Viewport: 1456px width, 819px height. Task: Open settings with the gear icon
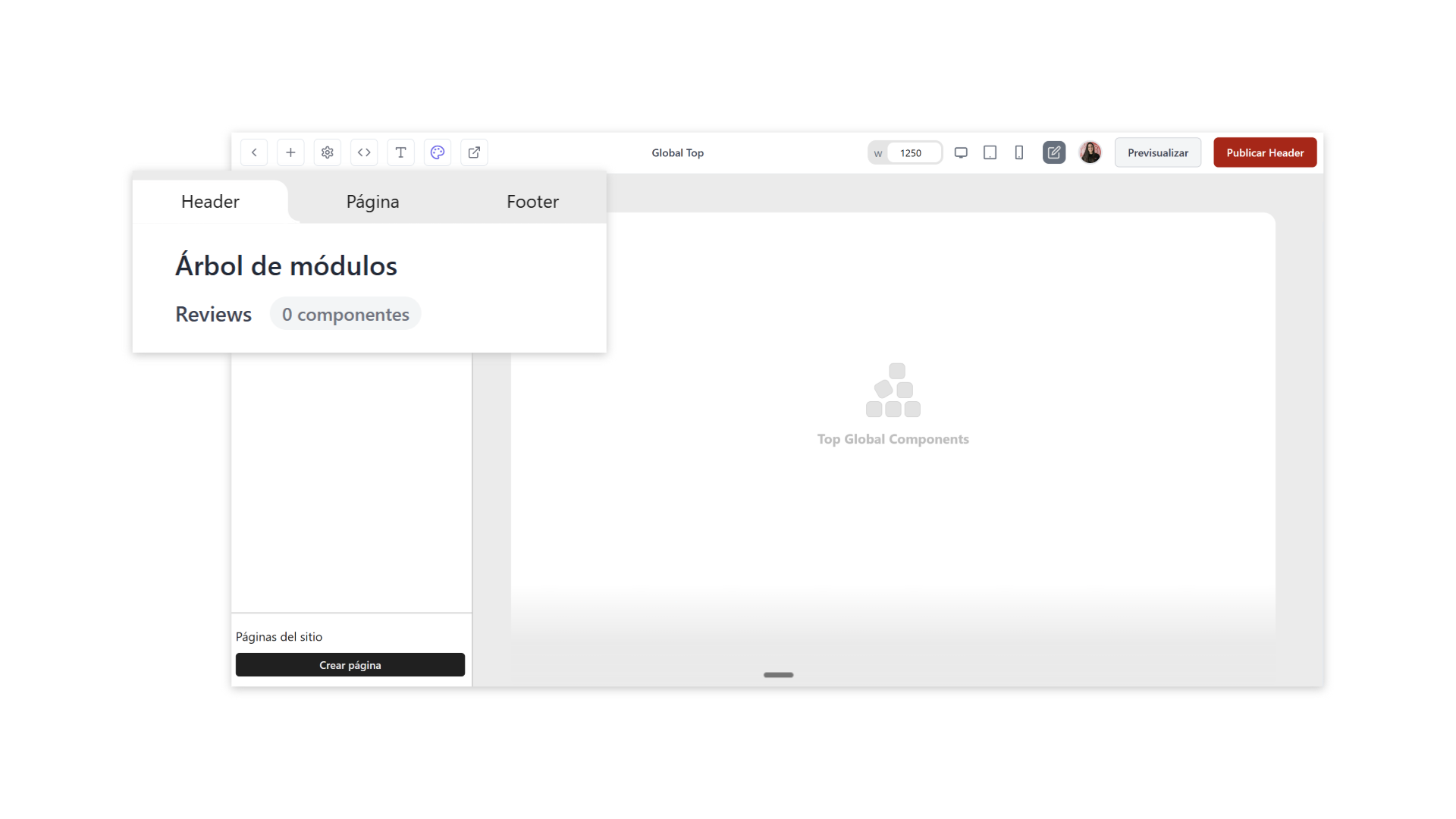pos(328,152)
